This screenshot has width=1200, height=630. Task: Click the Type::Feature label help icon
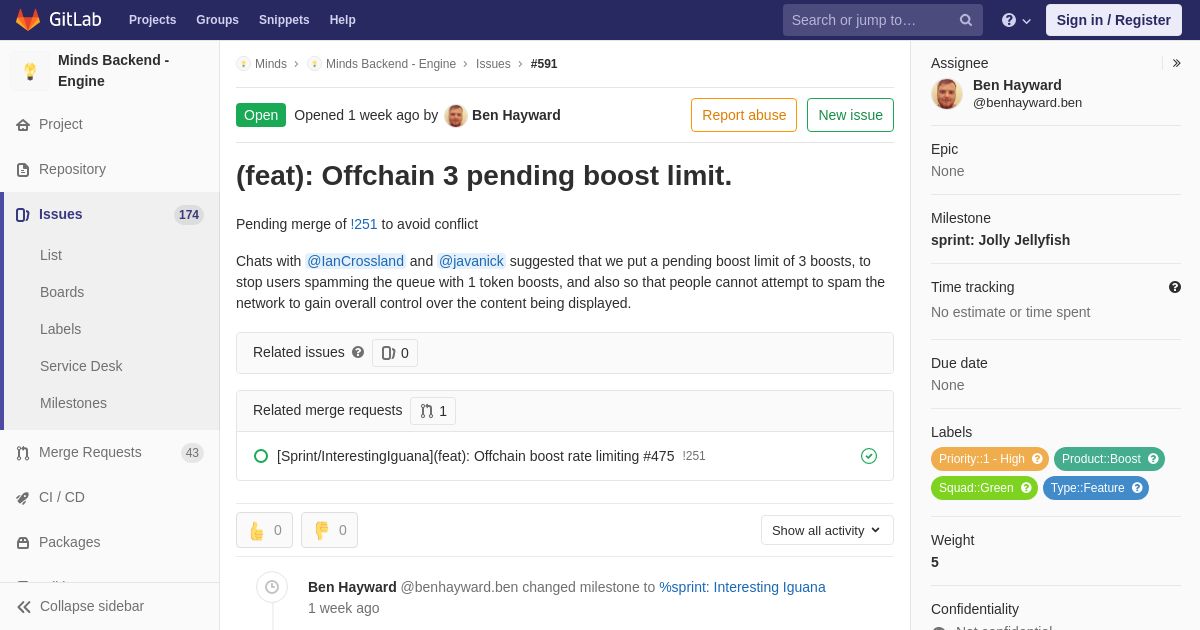pyautogui.click(x=1137, y=488)
